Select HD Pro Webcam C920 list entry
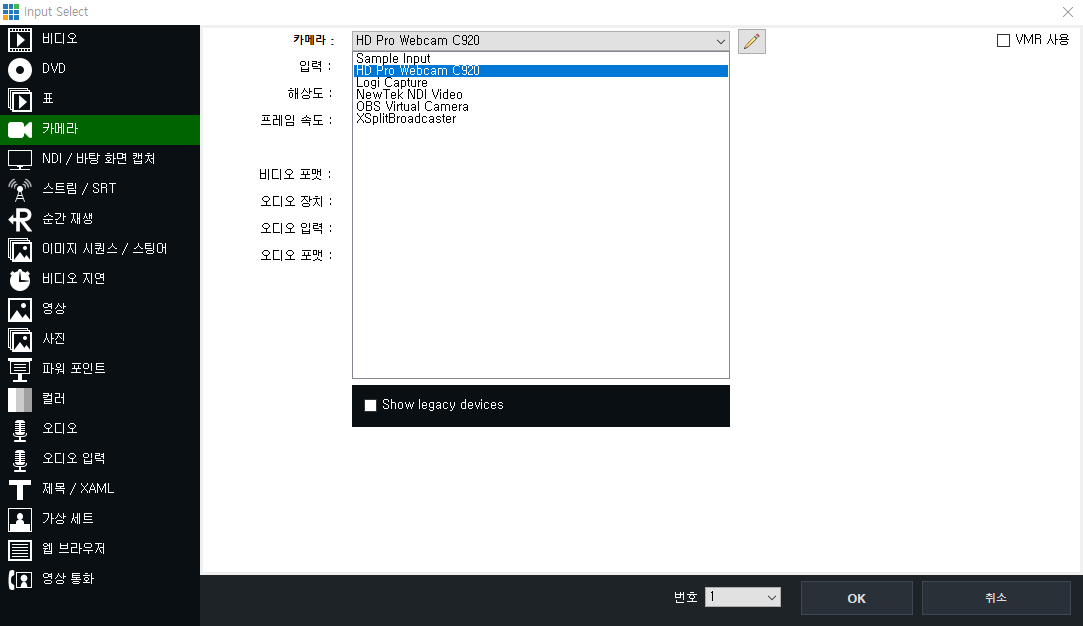The height and width of the screenshot is (626, 1083). click(x=540, y=70)
